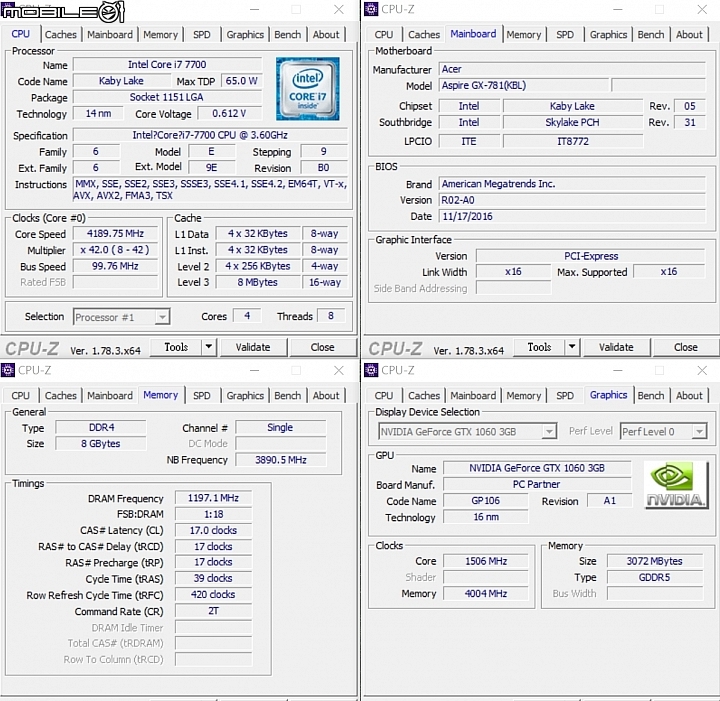Click GPU memory size 3072 MBytes

point(655,561)
